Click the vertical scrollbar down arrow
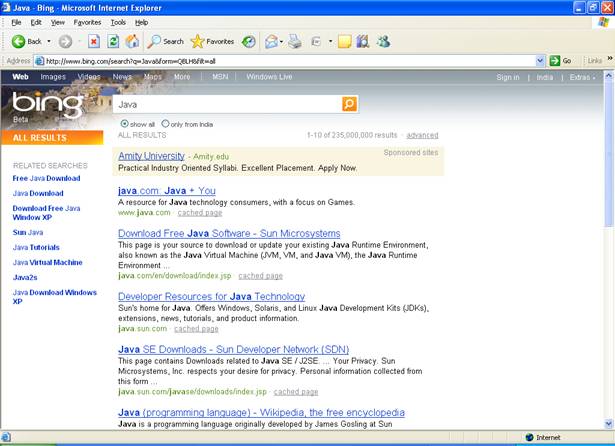 coord(608,424)
